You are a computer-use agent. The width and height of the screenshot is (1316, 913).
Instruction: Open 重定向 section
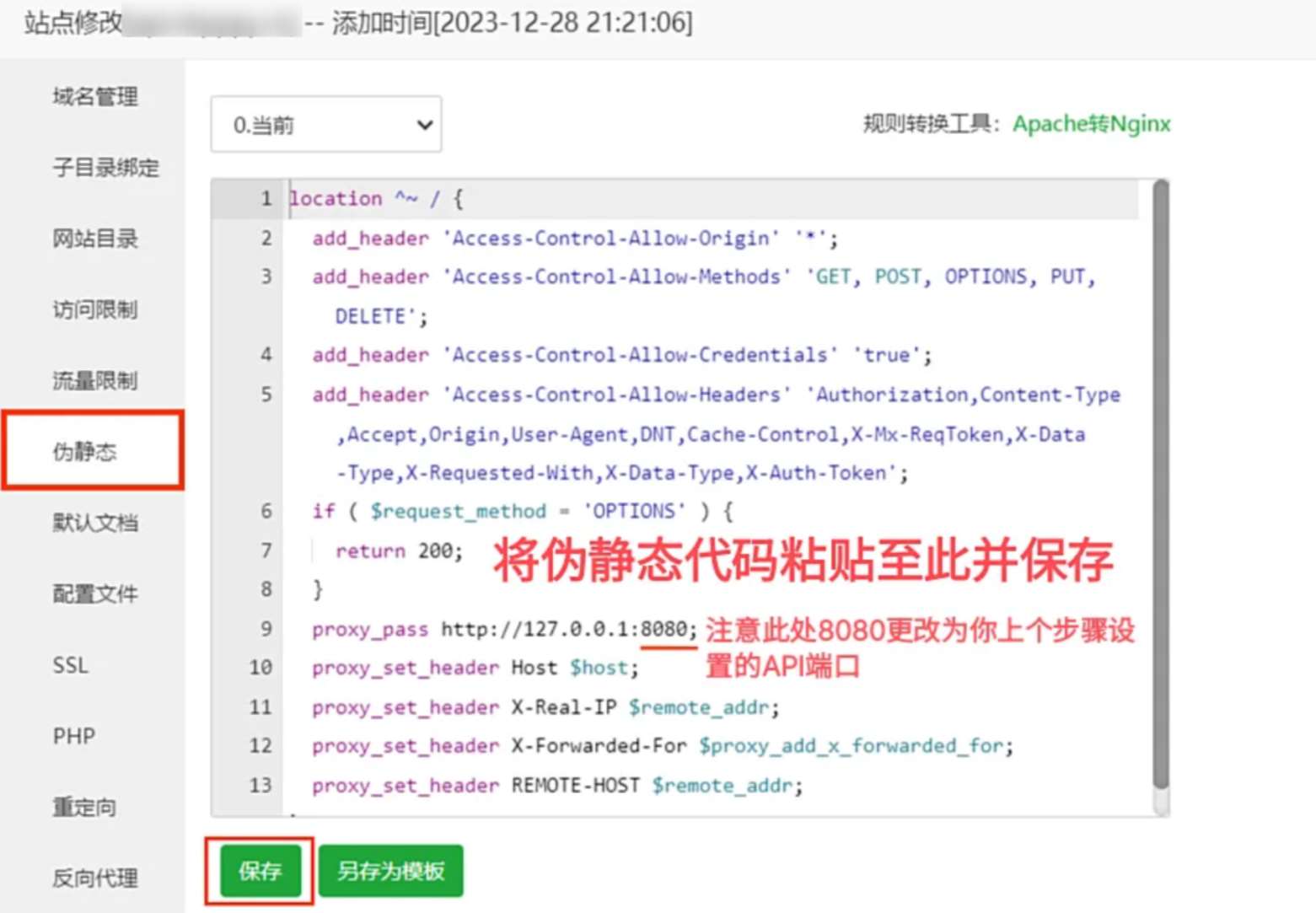[x=84, y=807]
